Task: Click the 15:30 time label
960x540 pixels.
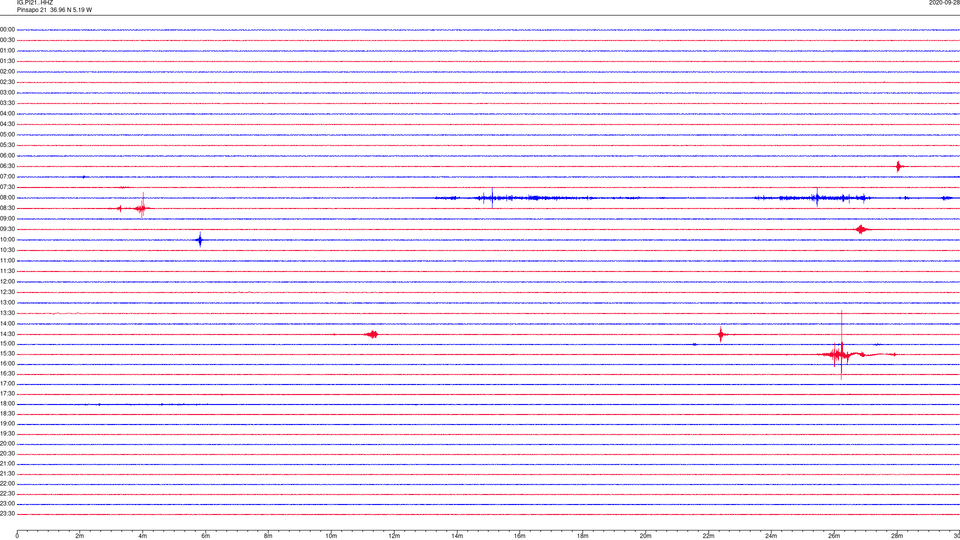Action: (x=7, y=354)
